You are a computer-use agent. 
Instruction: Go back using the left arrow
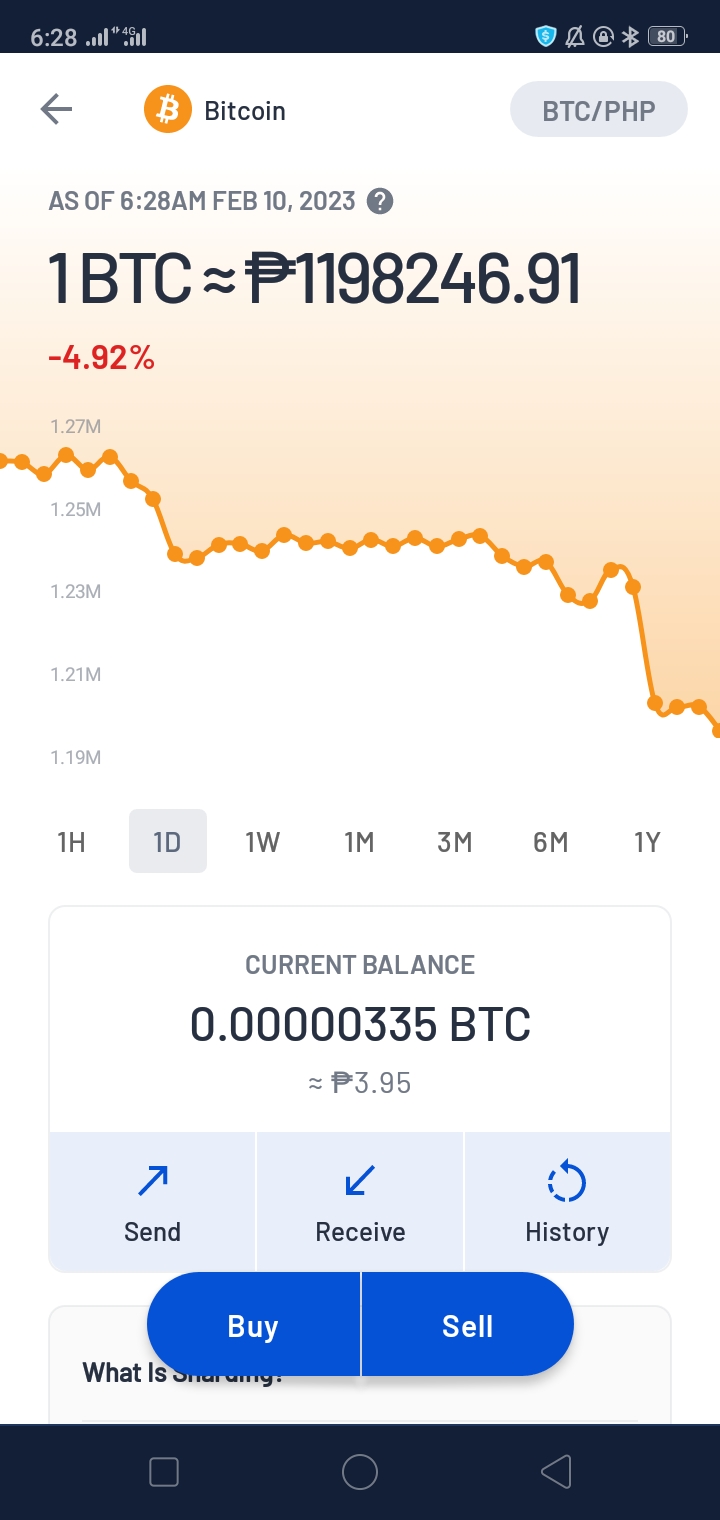pos(56,109)
